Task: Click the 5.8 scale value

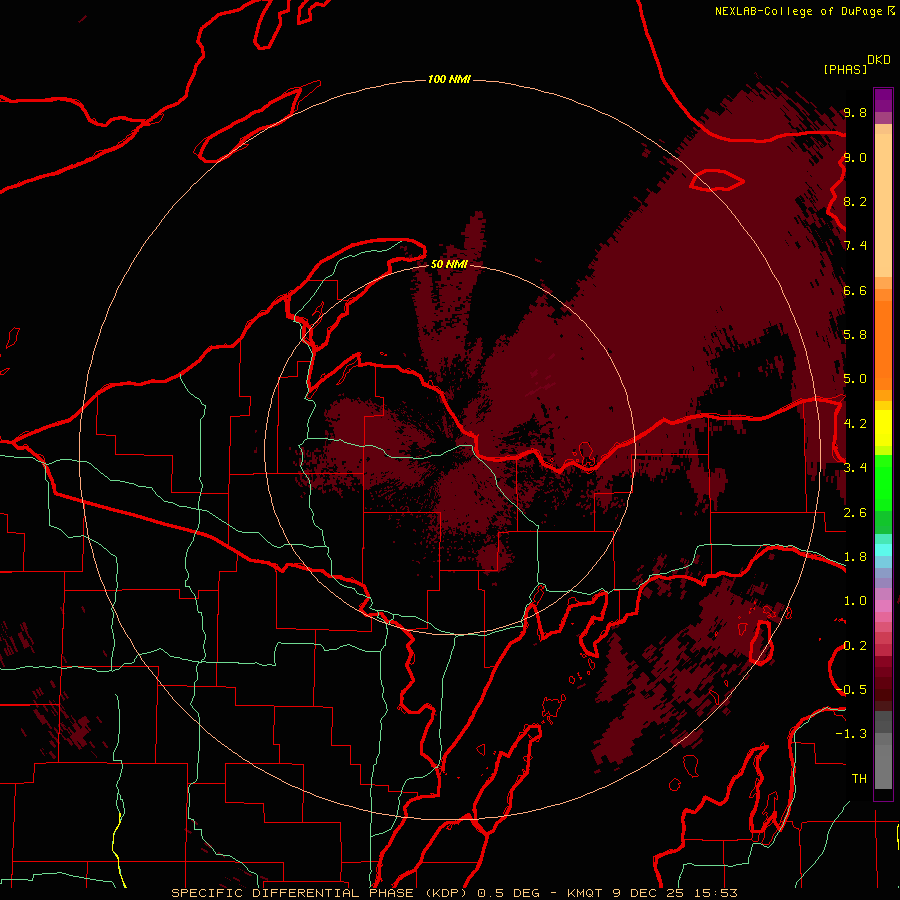Action: pos(855,334)
